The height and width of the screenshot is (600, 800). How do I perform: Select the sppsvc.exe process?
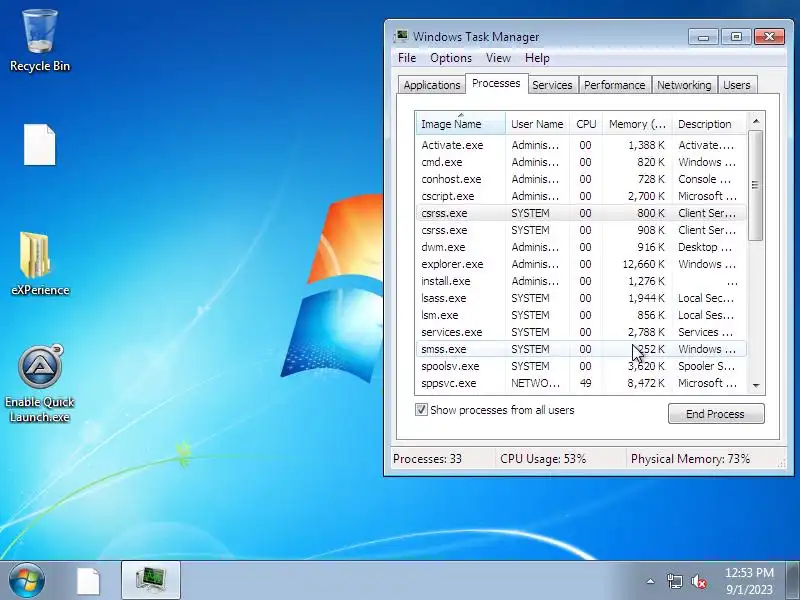(581, 383)
